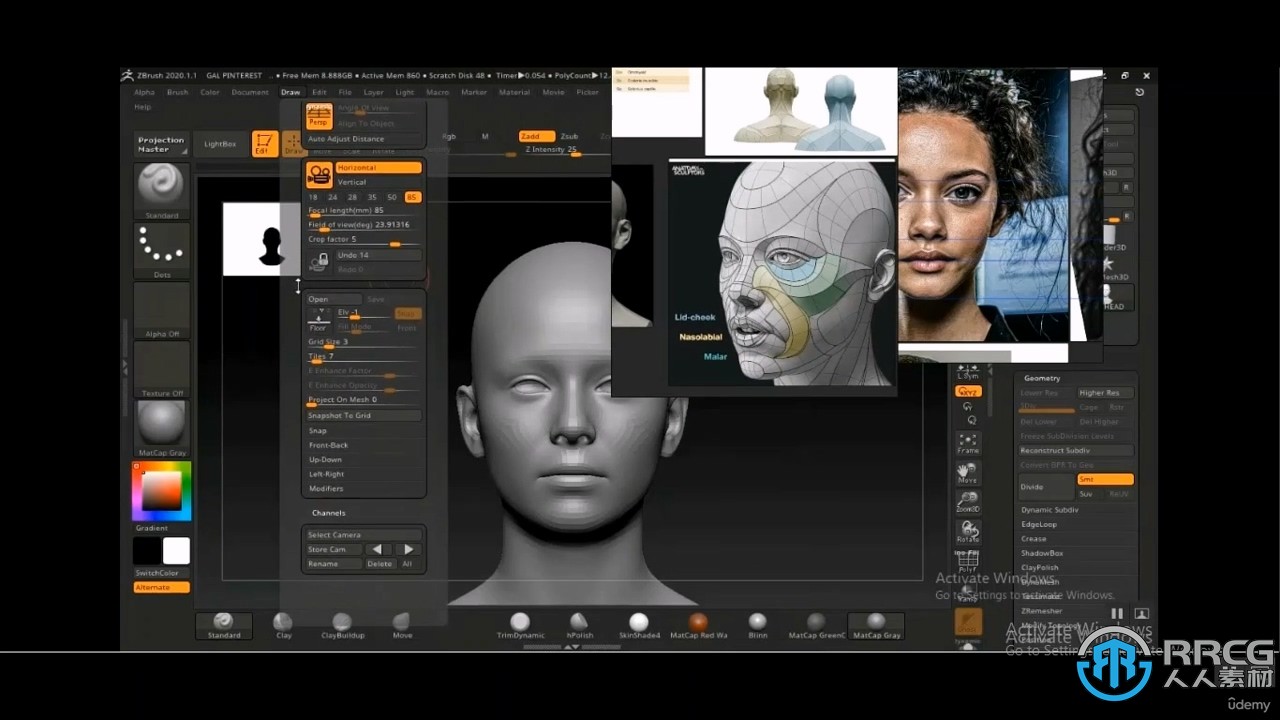
Task: Select Move brush in bottom shelf
Action: [402, 626]
